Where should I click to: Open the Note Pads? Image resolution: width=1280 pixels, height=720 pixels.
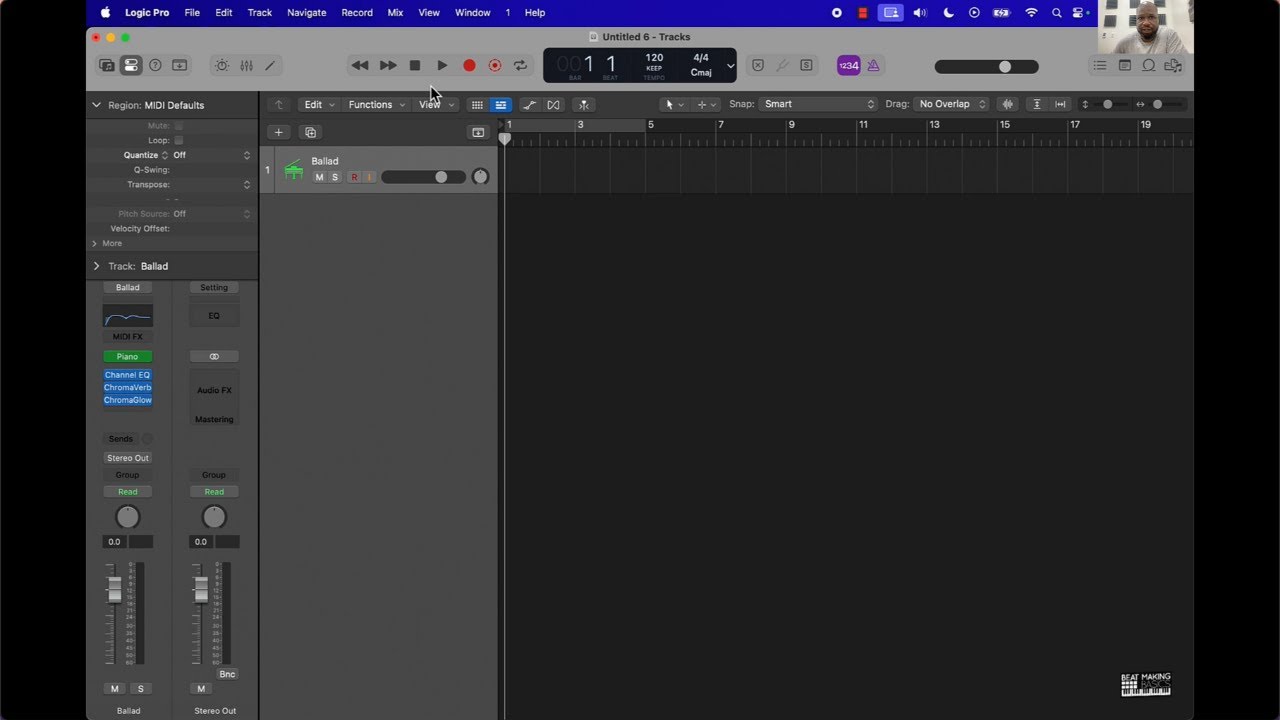click(1125, 66)
